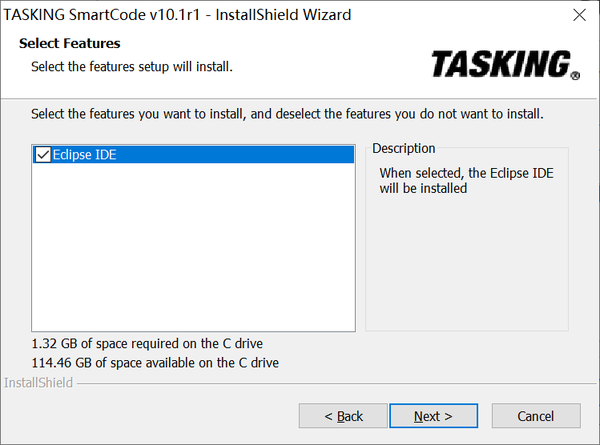Screen dimensions: 600x445
Task: Select the Eclipse IDE feature label
Action: click(x=84, y=155)
